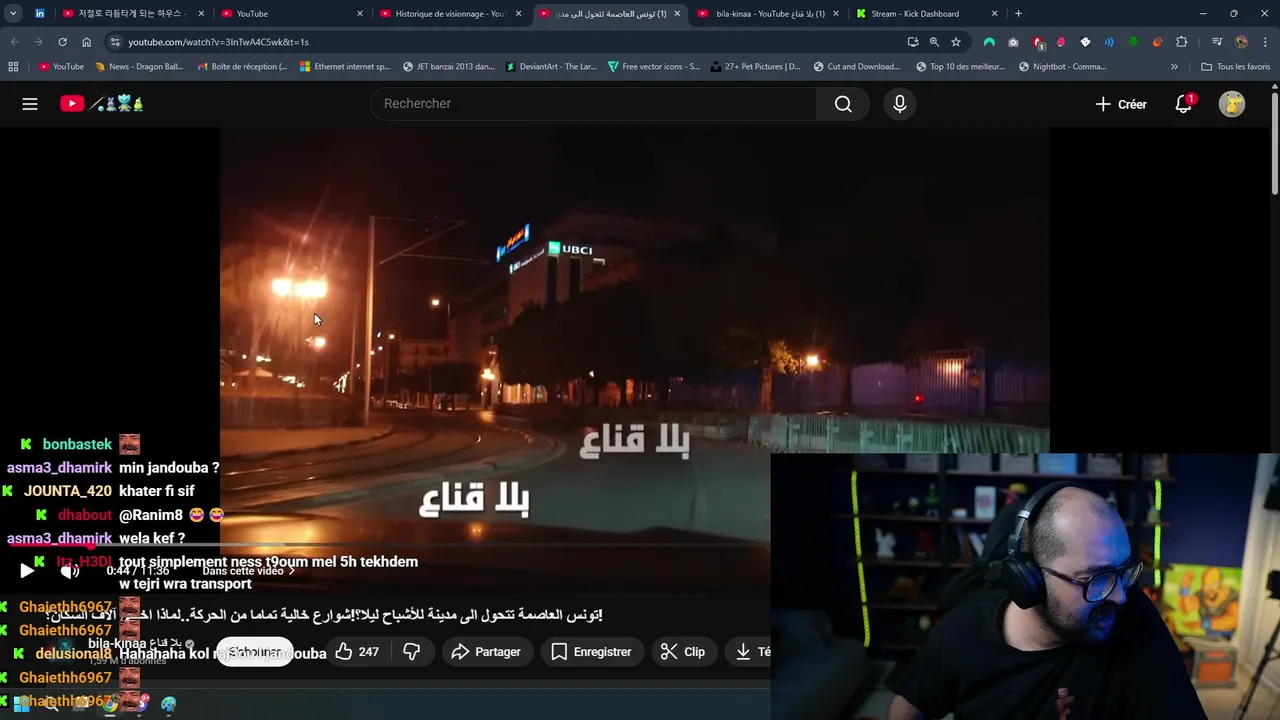Switch to the plain YouTube tab
The image size is (1280, 720).
coord(292,14)
